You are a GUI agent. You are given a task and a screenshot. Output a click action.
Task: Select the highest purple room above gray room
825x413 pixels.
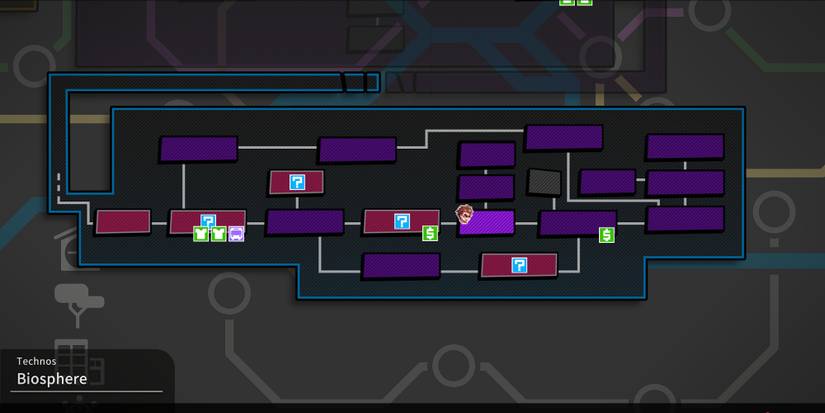pyautogui.click(x=564, y=138)
